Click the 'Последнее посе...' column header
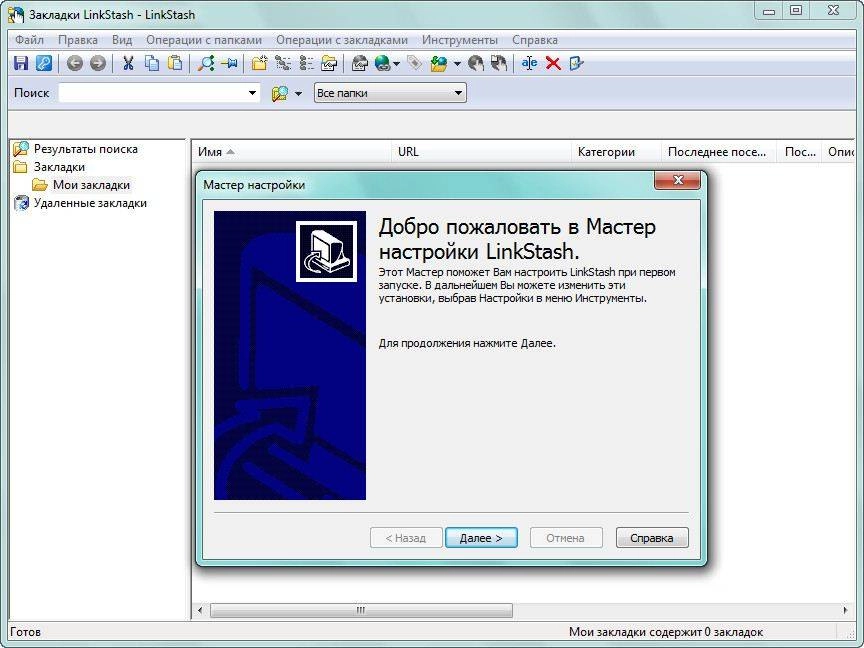 [719, 152]
